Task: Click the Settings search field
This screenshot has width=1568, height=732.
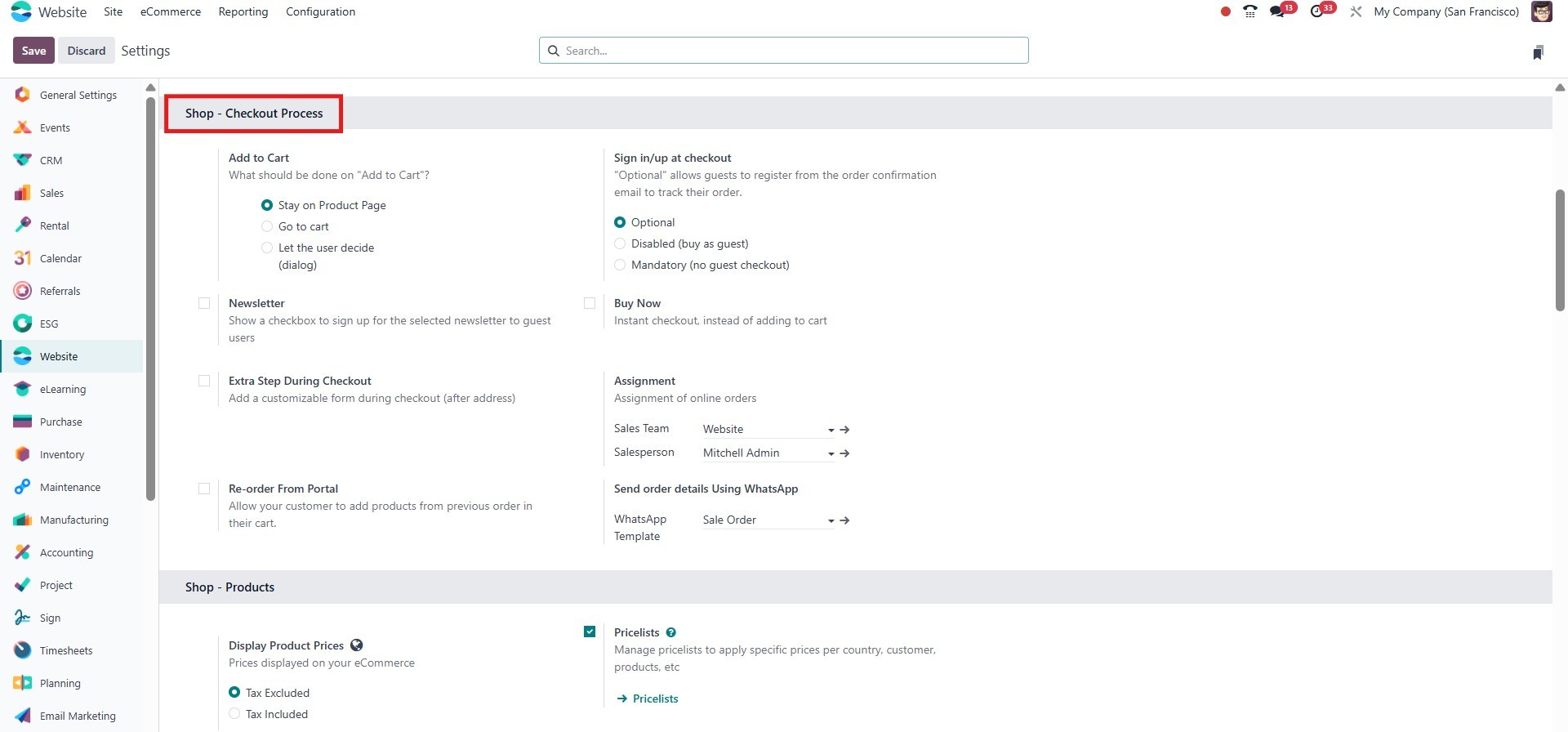Action: coord(784,51)
